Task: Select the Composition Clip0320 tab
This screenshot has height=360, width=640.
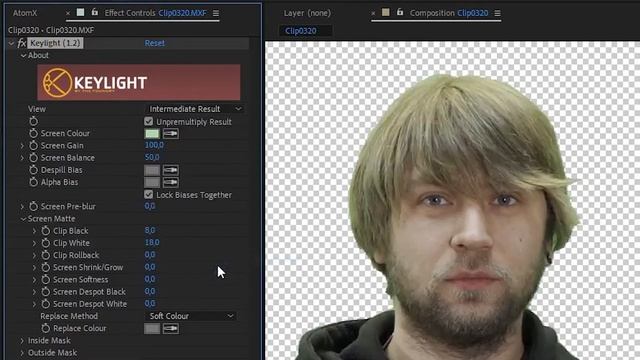Action: click(449, 13)
